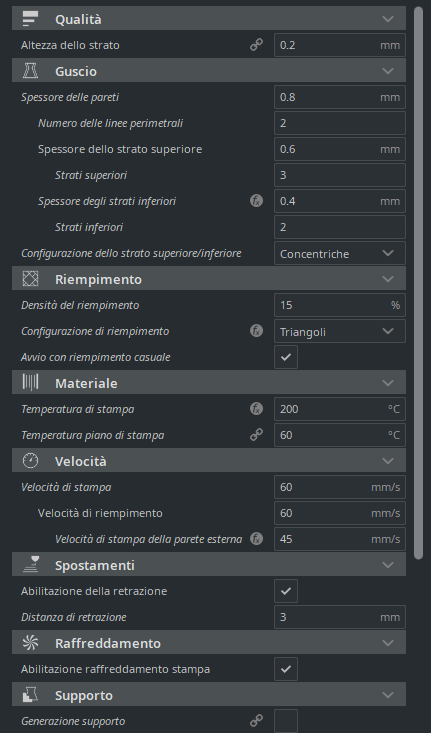Viewport: 431px width, 733px height.
Task: Click the Velocità di stampa value field
Action: pos(340,487)
